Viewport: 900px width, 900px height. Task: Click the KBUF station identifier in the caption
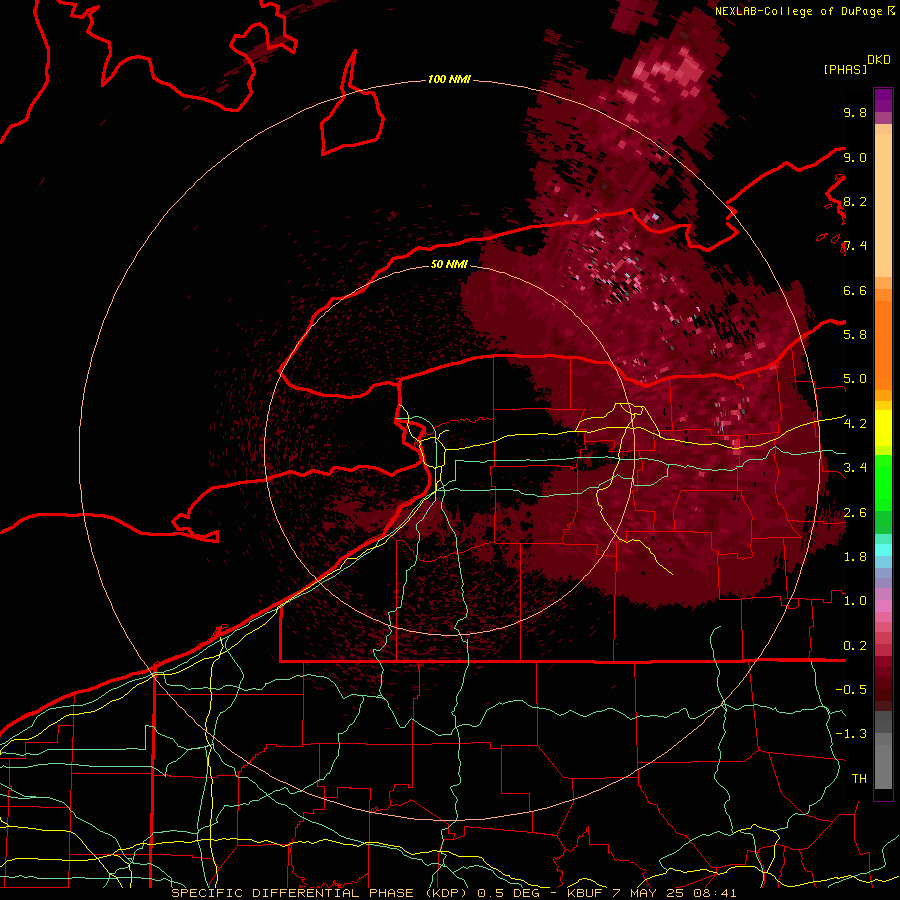(x=584, y=893)
